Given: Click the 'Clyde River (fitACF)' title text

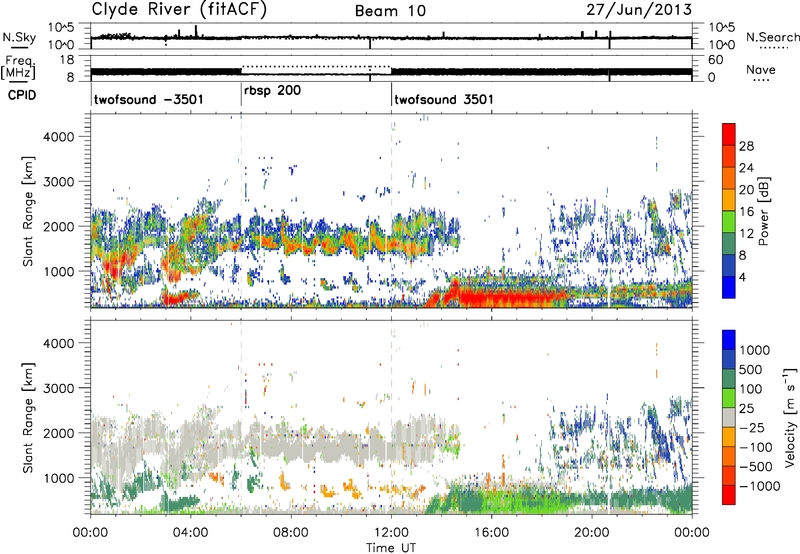Looking at the screenshot, I should click(x=179, y=9).
